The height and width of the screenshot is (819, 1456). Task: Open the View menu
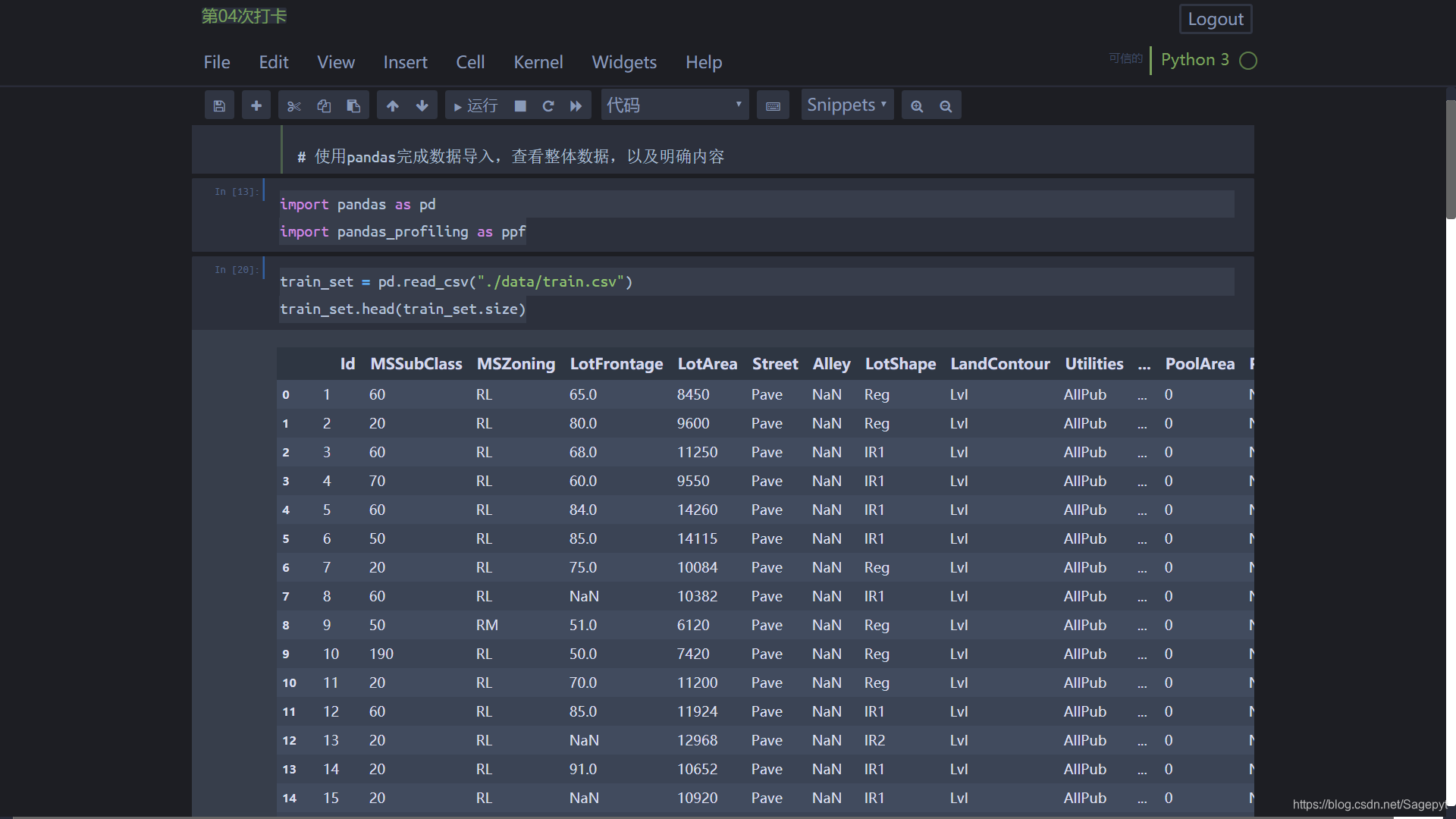[x=336, y=62]
